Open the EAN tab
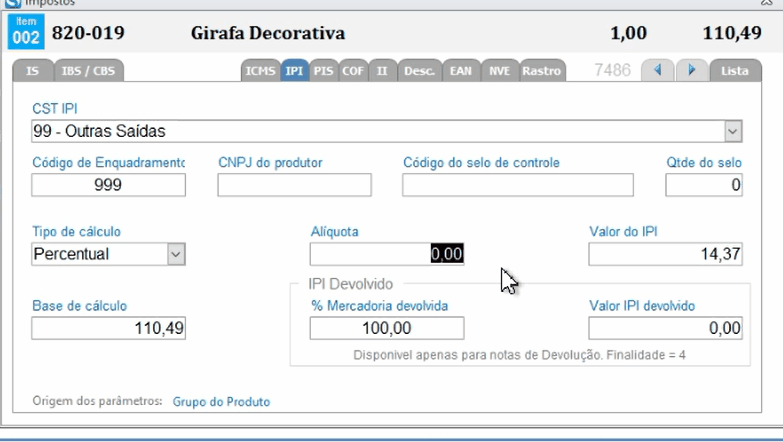Viewport: 783px width, 442px height. pos(461,71)
